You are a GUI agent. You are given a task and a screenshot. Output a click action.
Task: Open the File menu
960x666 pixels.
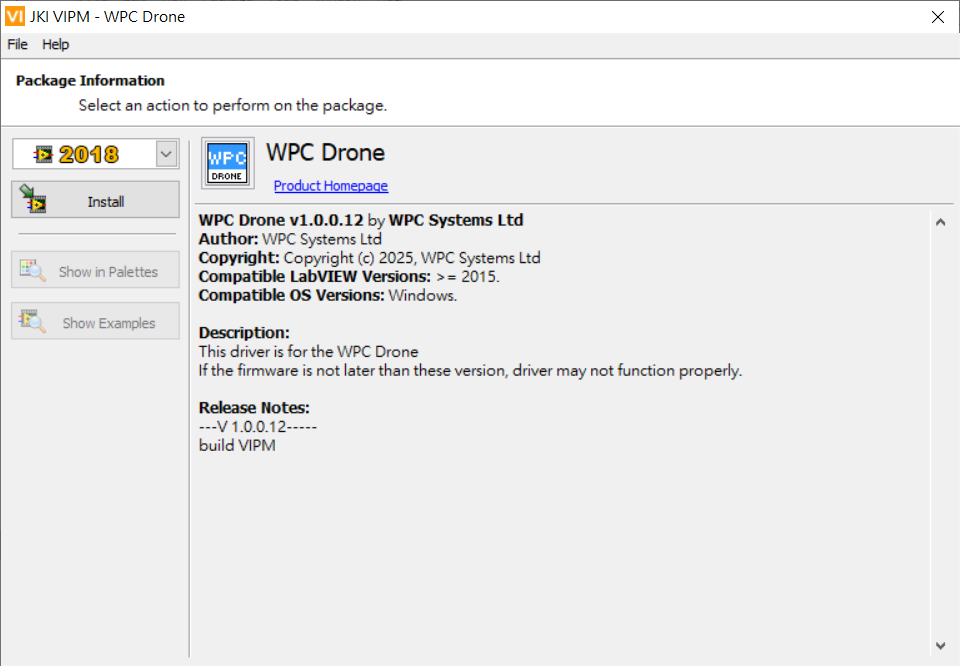(x=17, y=44)
